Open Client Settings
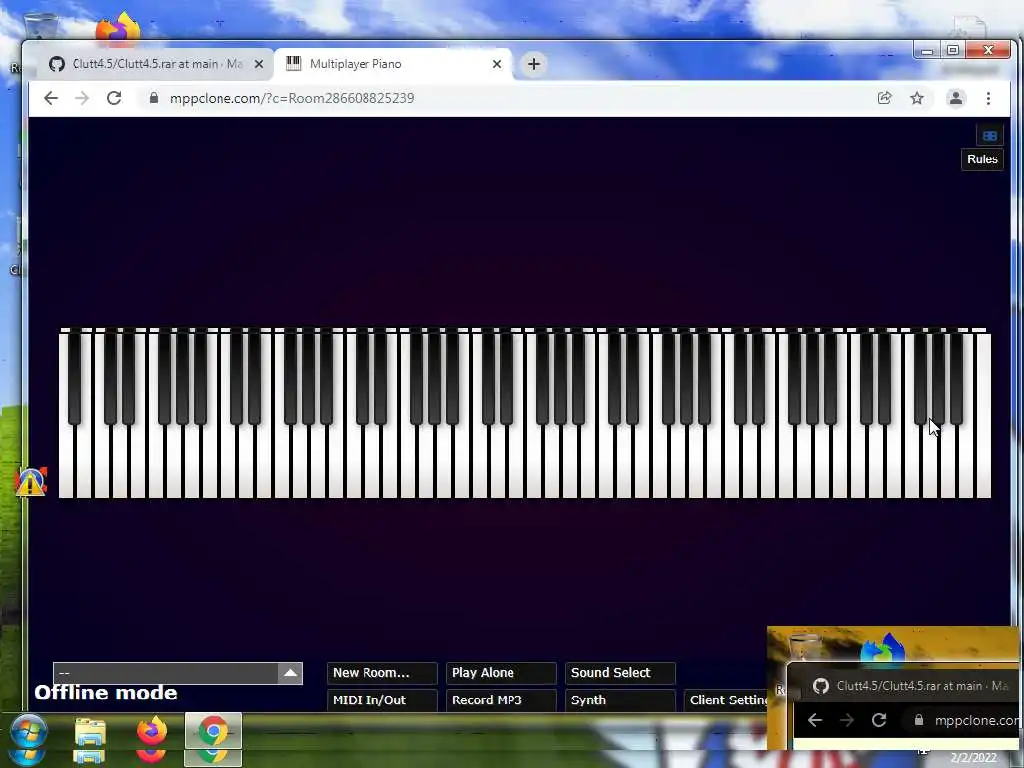The height and width of the screenshot is (768, 1024). pyautogui.click(x=726, y=700)
